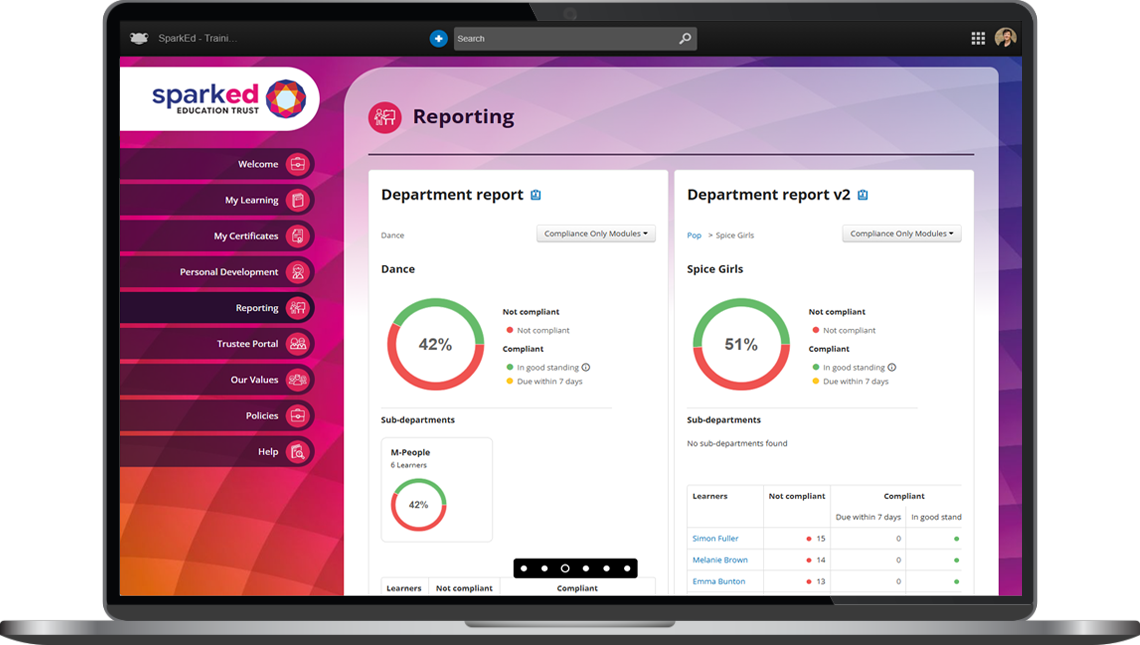Image resolution: width=1140 pixels, height=645 pixels.
Task: Click the blue plus button near search bar
Action: pyautogui.click(x=438, y=38)
